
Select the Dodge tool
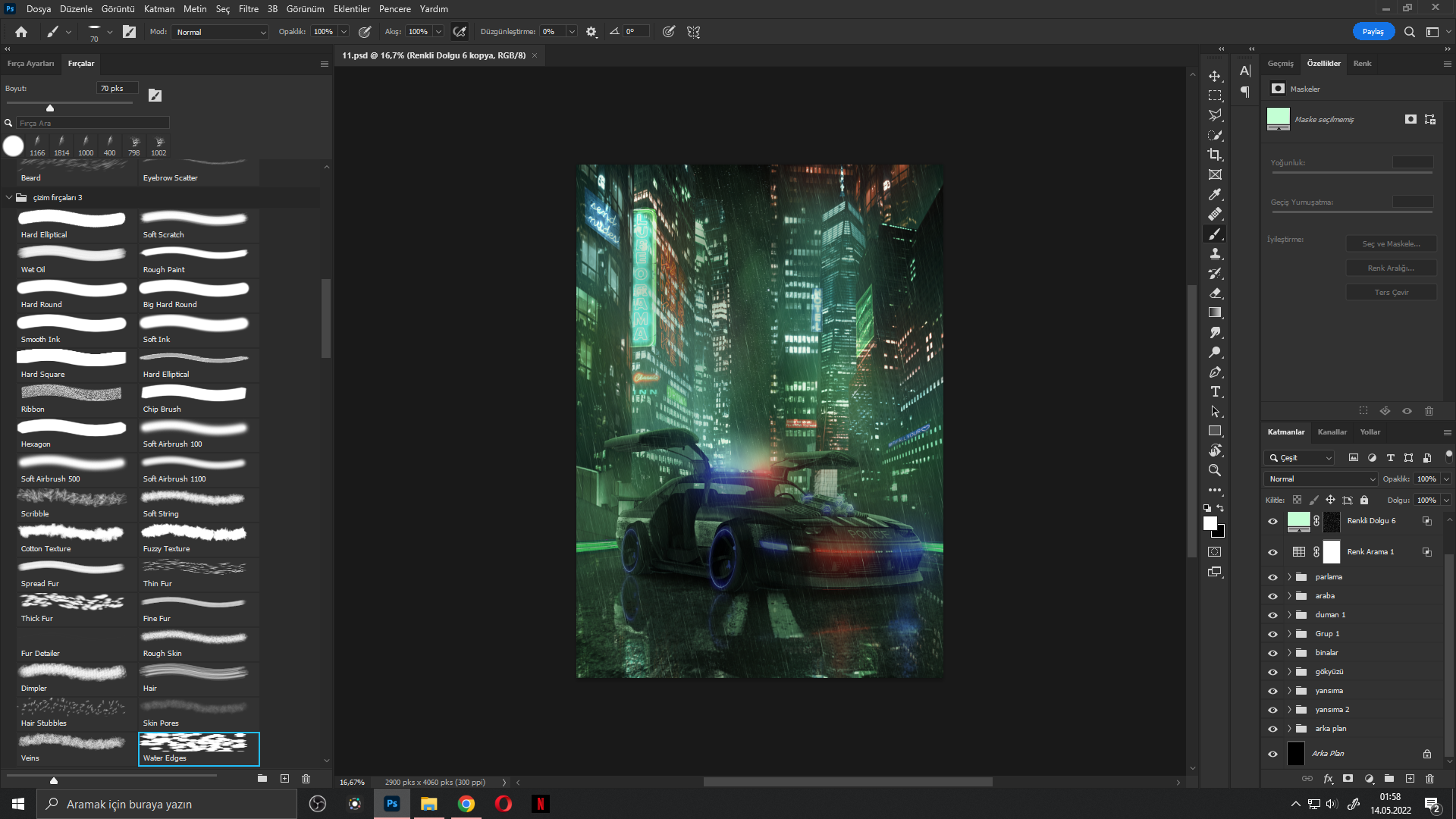pyautogui.click(x=1215, y=352)
